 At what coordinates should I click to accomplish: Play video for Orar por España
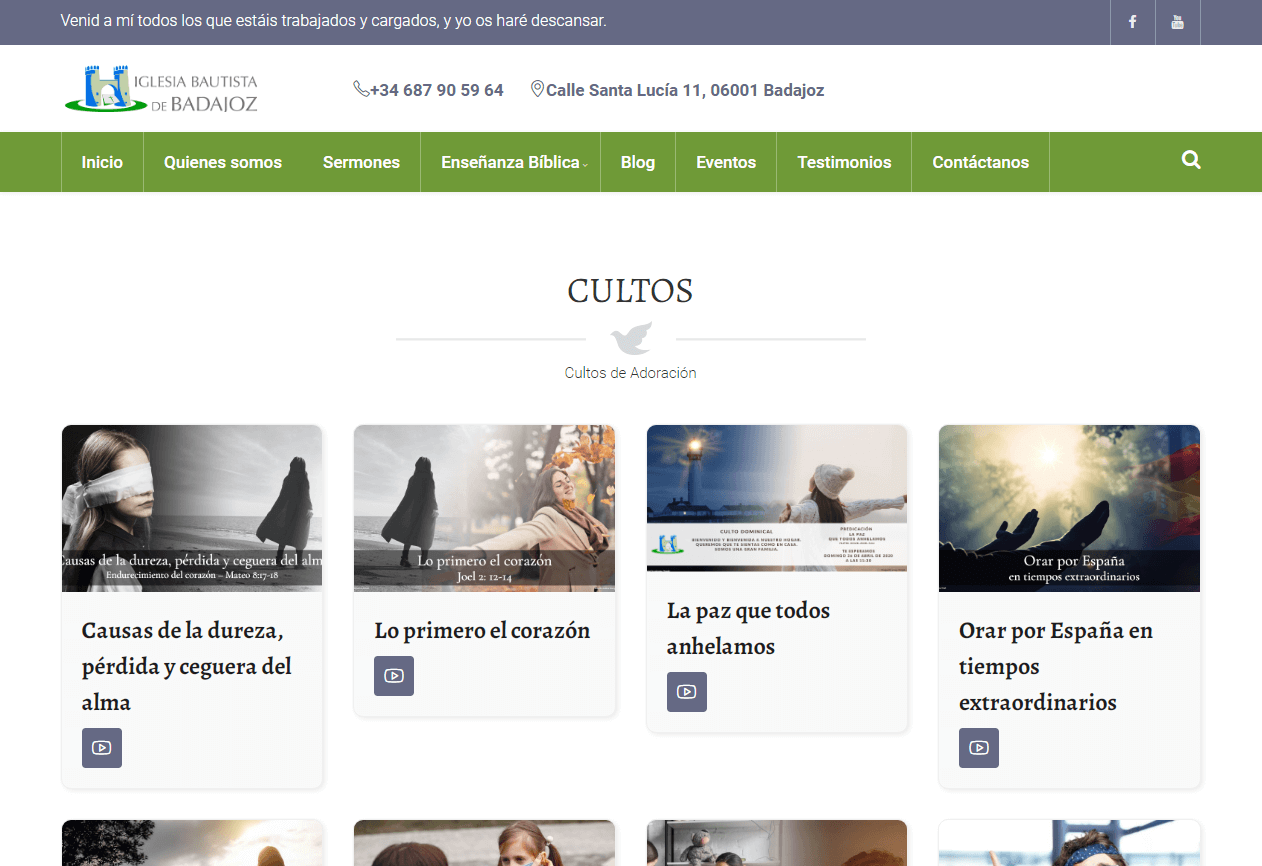point(979,748)
